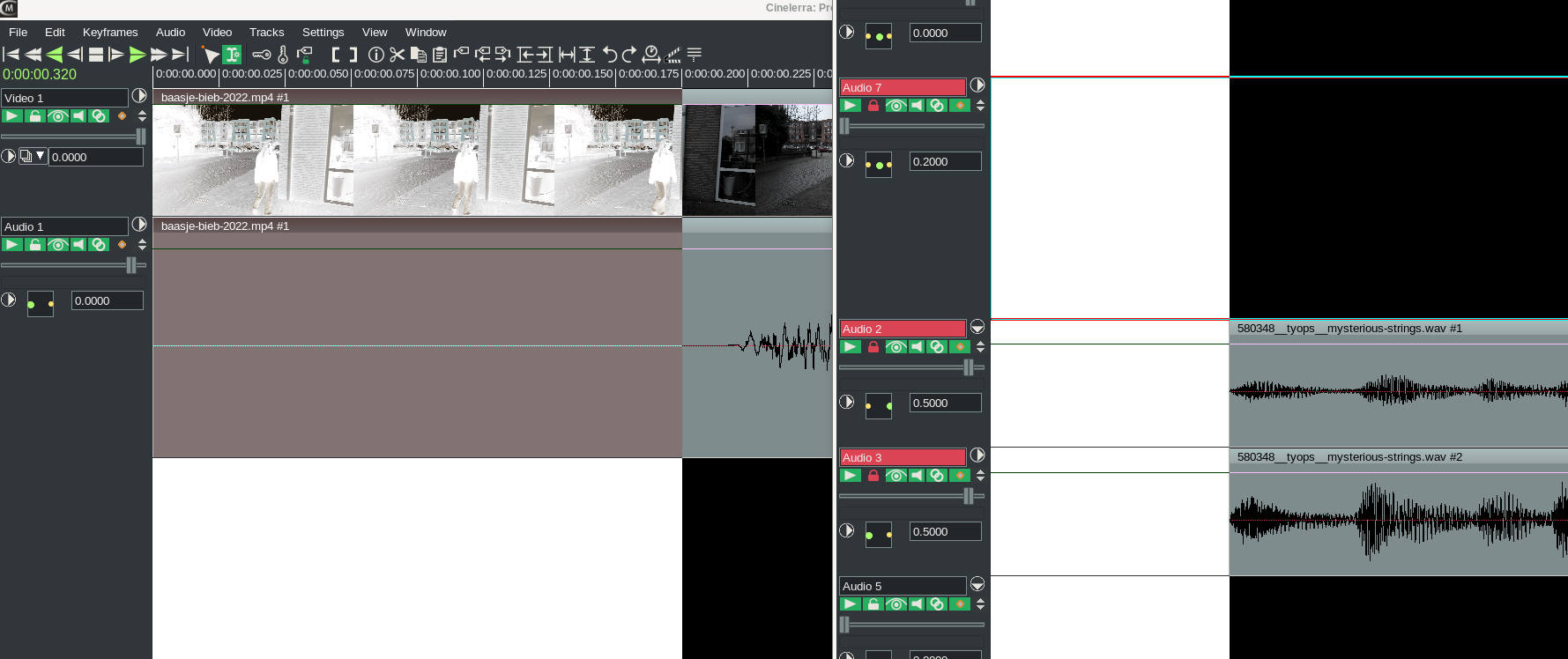Mute the Audio 1 track

pos(78,245)
